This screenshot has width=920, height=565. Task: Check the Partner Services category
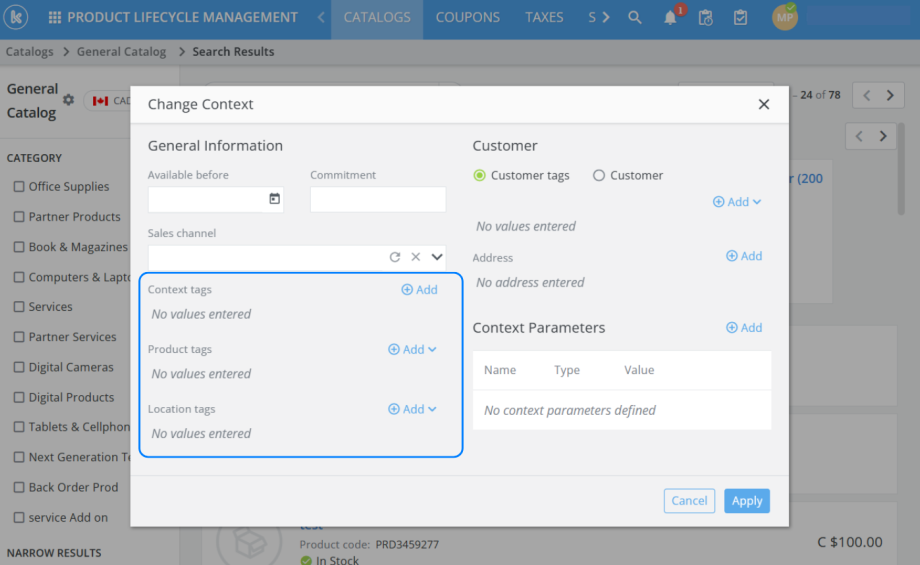(x=19, y=337)
